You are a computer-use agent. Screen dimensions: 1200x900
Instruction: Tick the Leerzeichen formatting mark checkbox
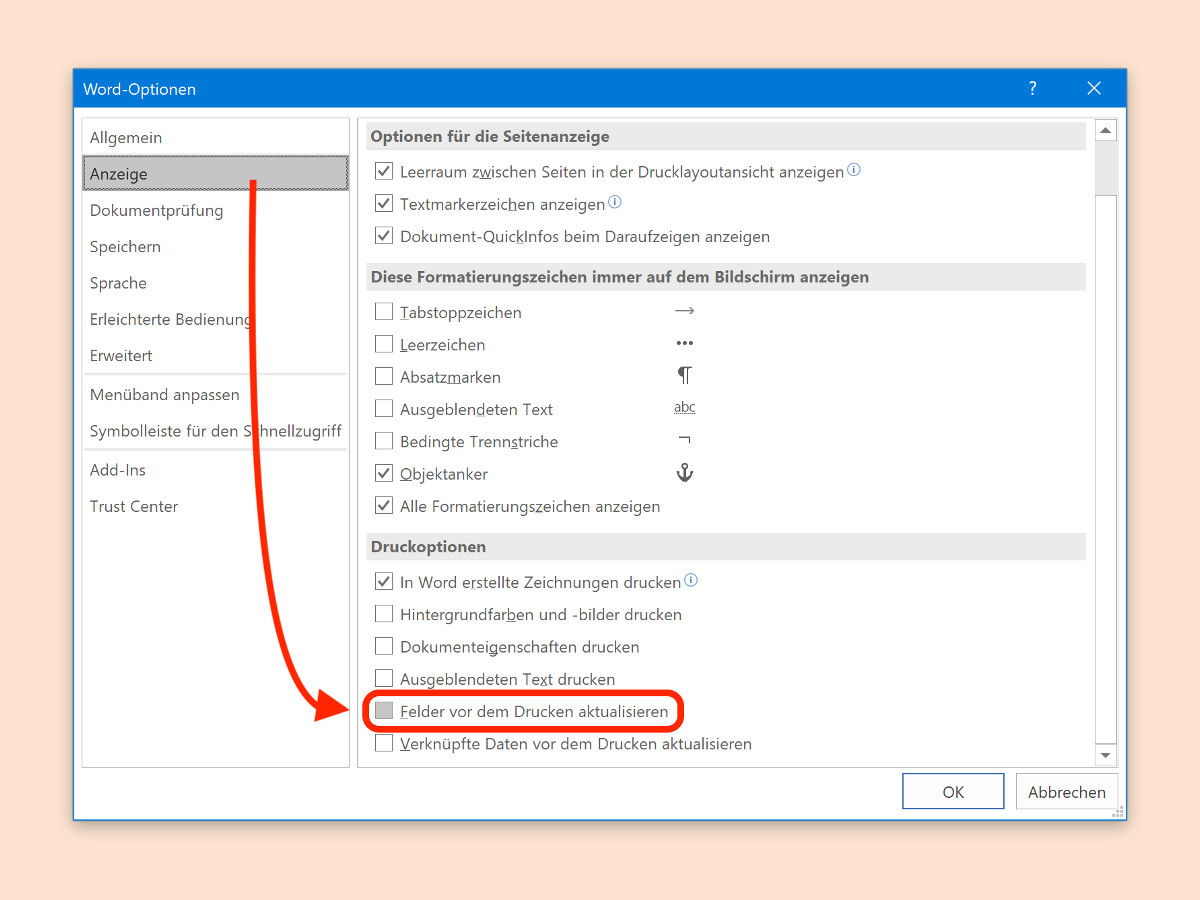tap(384, 344)
